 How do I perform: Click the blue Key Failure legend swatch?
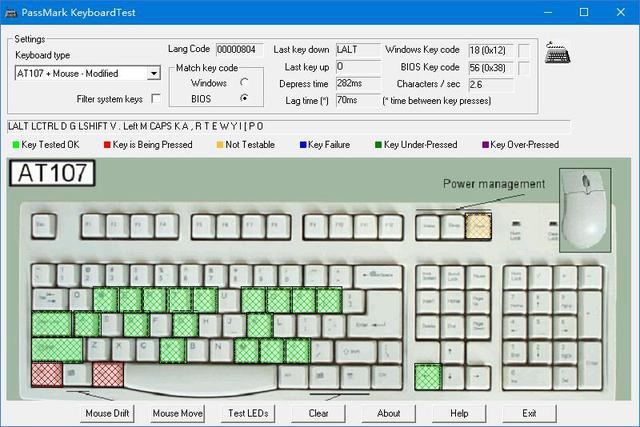(x=303, y=145)
